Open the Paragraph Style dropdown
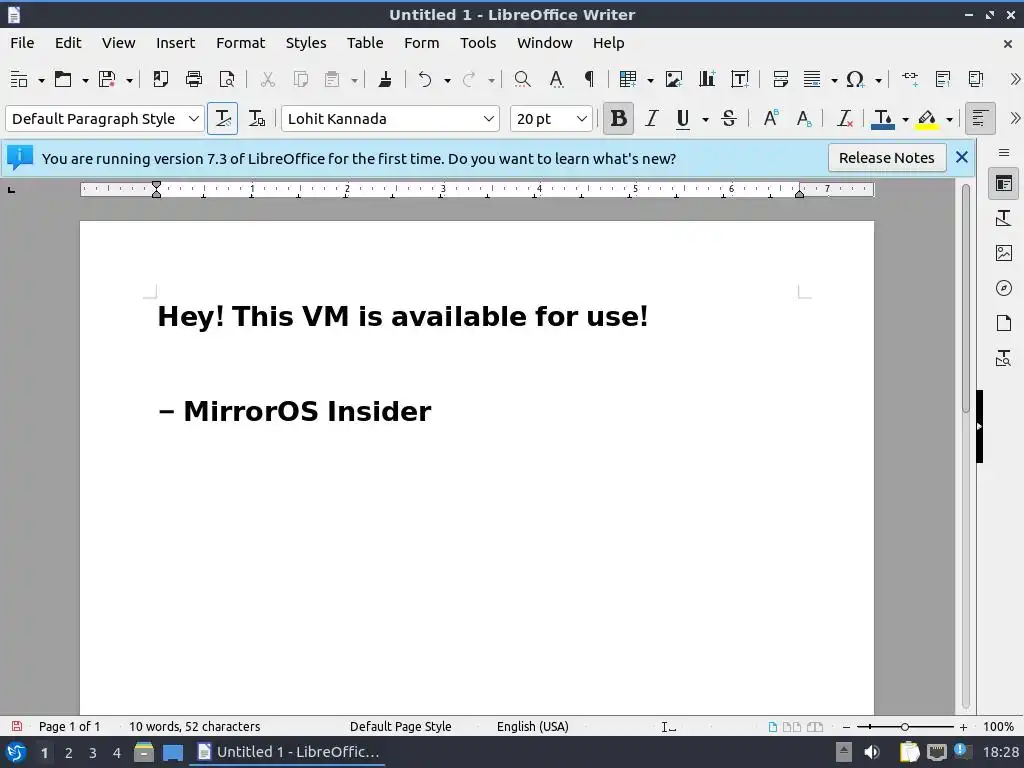Viewport: 1024px width, 768px height. click(193, 119)
